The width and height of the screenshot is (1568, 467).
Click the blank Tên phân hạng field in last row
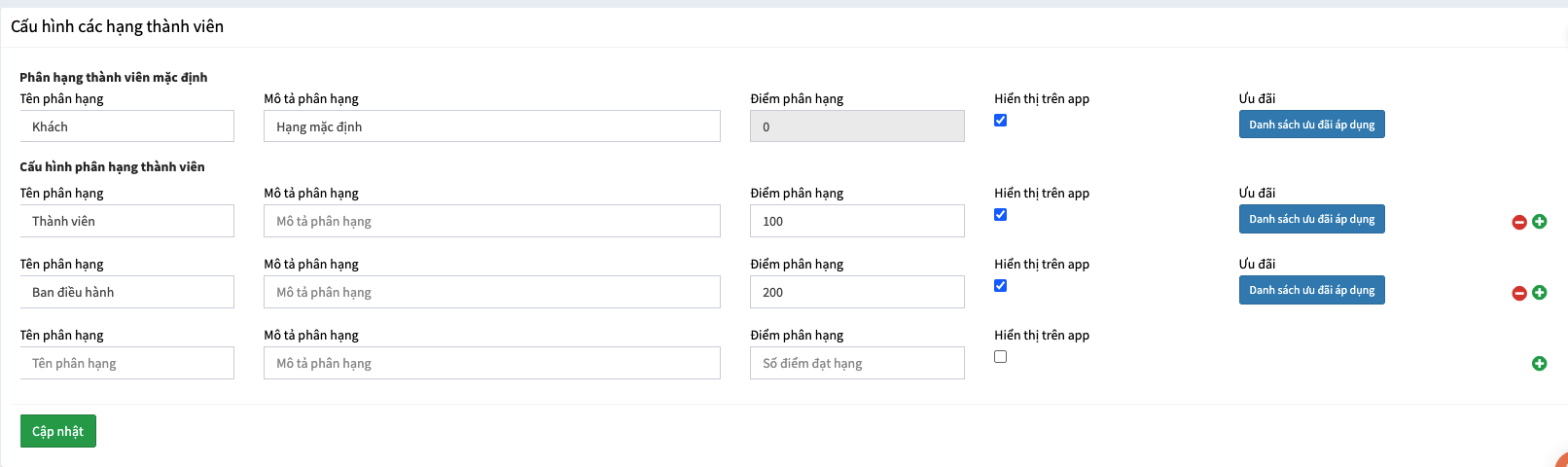pos(126,363)
